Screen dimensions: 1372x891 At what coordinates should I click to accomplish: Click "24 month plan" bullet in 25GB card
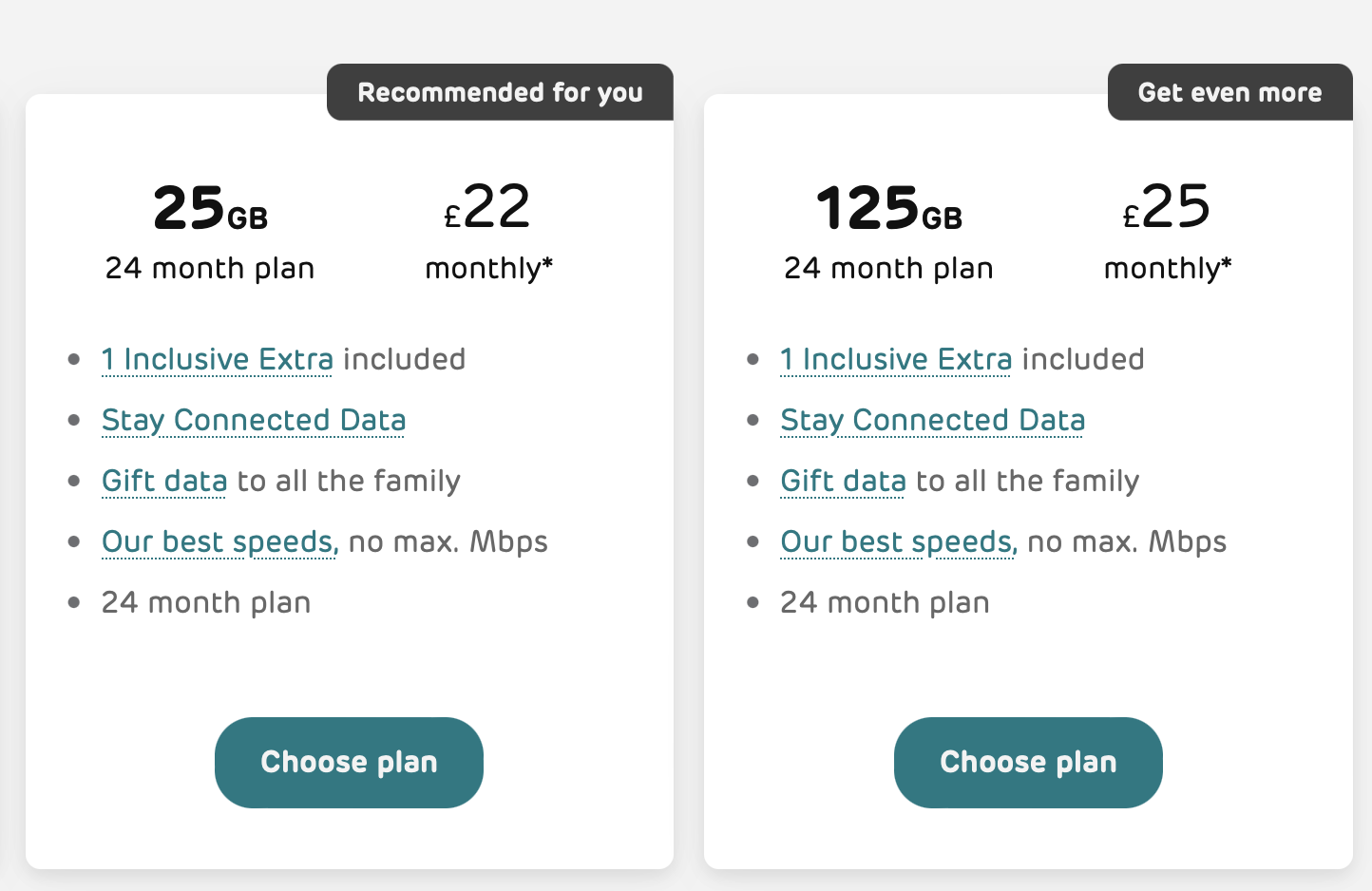(x=206, y=603)
